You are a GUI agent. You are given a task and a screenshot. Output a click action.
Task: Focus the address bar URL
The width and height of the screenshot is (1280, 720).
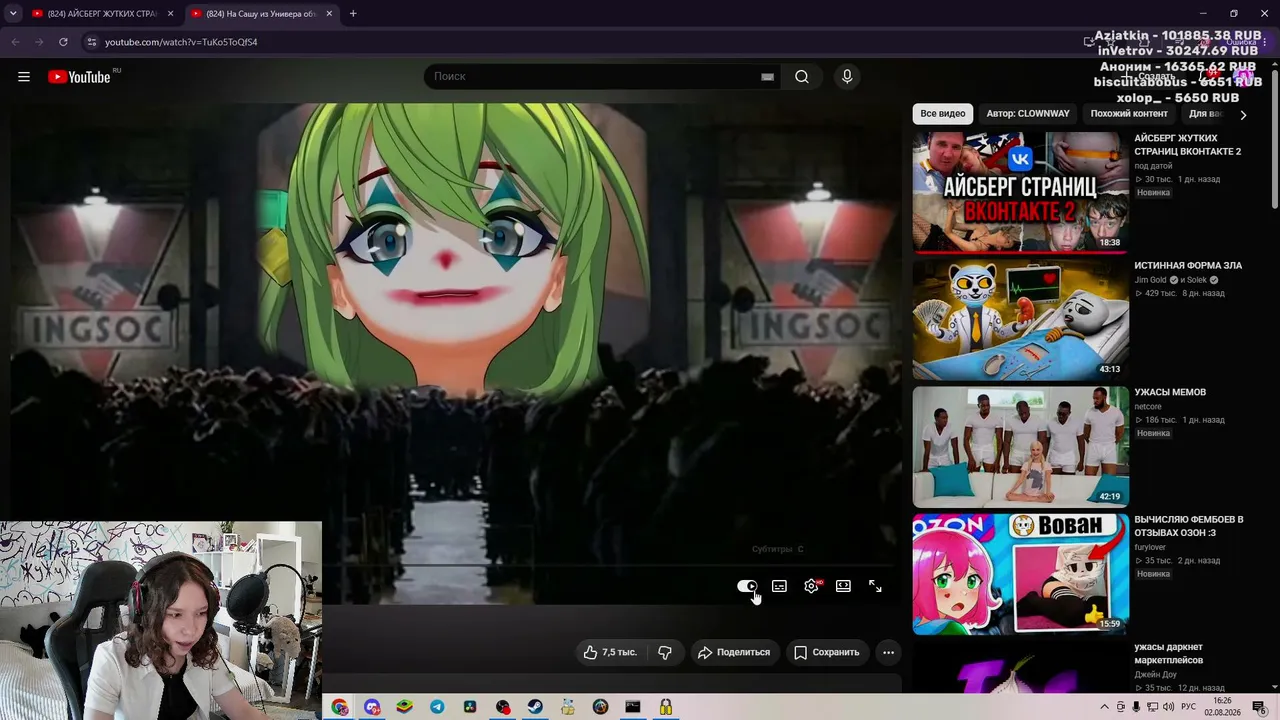pos(181,42)
